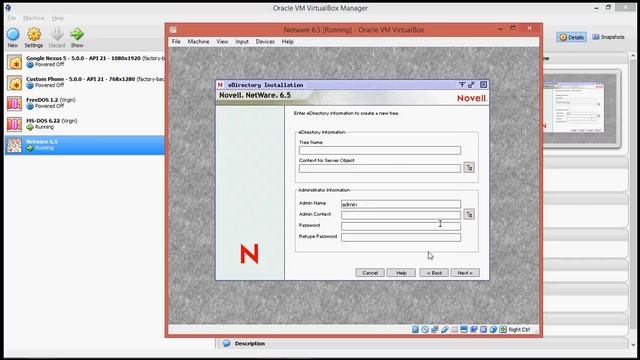Open the Devices menu of the VM window

(x=265, y=42)
